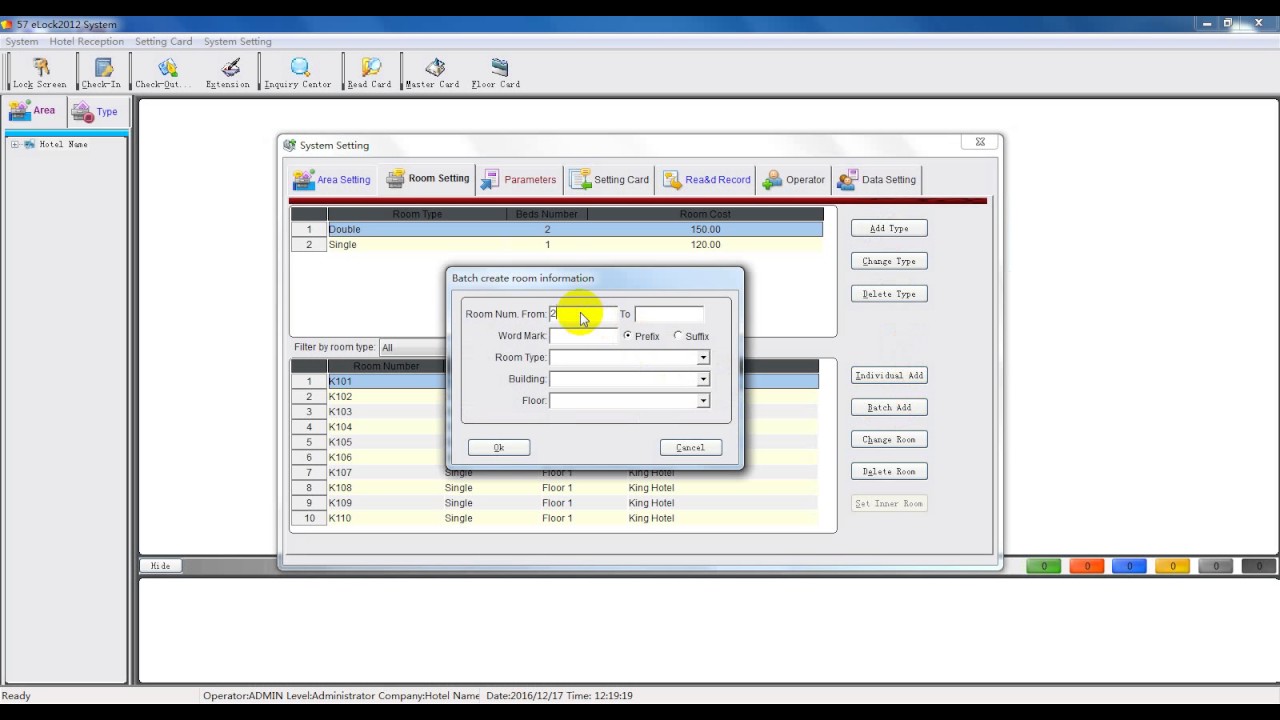Switch to the Type panel tab
The width and height of the screenshot is (1280, 720).
pos(96,111)
